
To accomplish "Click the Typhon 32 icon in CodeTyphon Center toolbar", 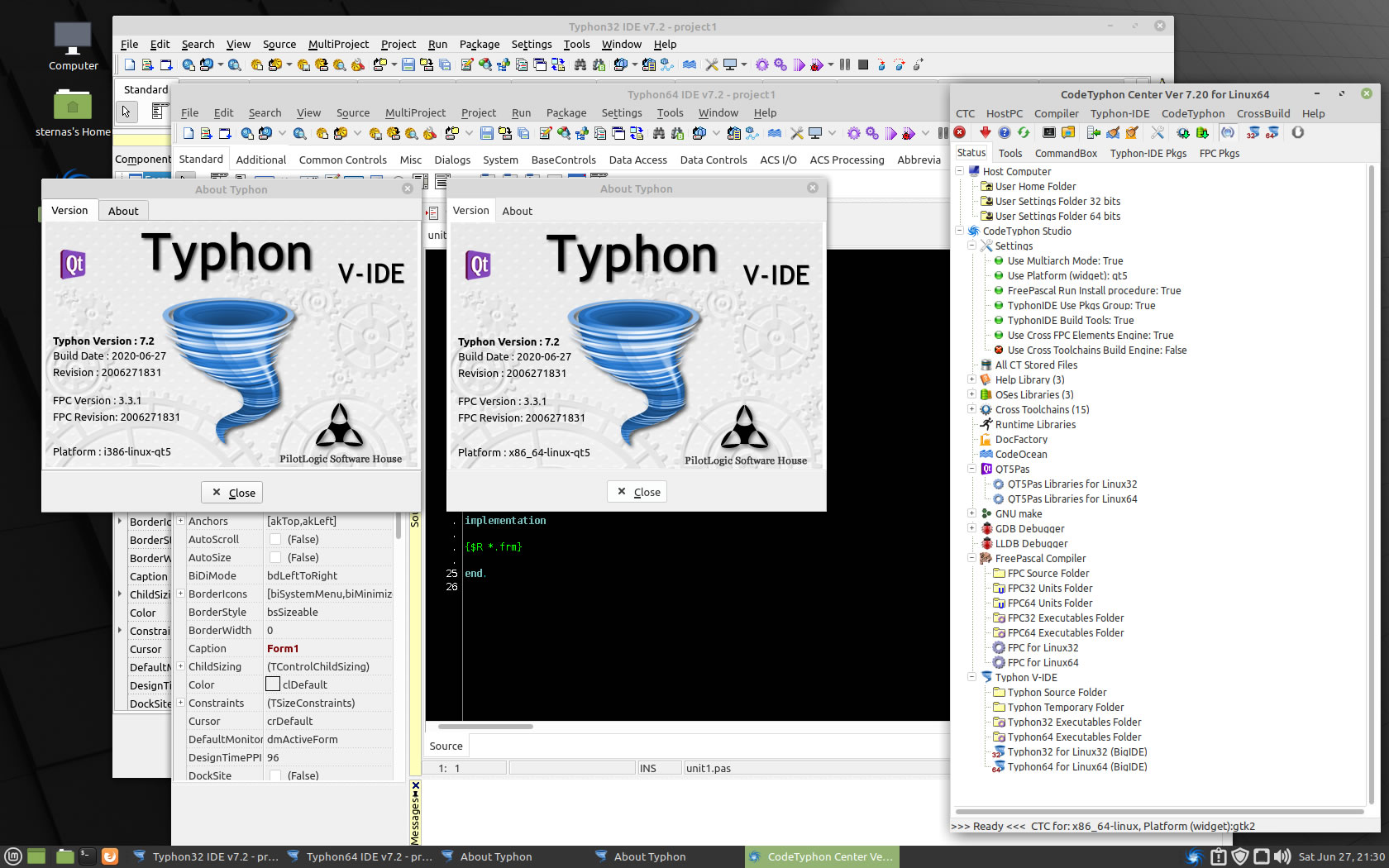I will (1253, 132).
